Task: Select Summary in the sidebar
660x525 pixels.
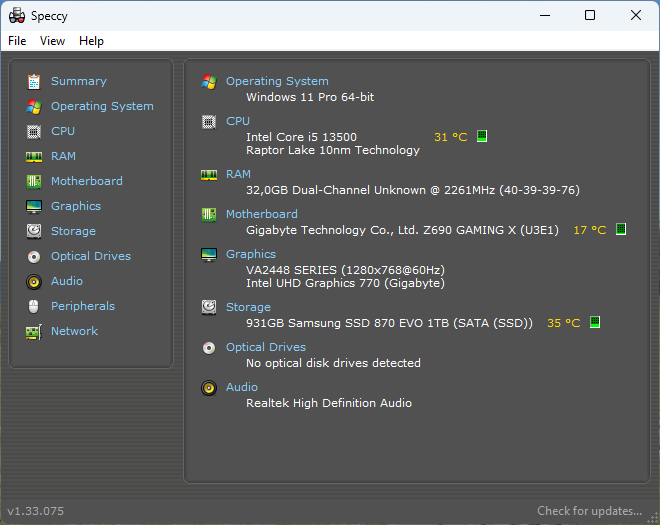Action: pyautogui.click(x=79, y=81)
